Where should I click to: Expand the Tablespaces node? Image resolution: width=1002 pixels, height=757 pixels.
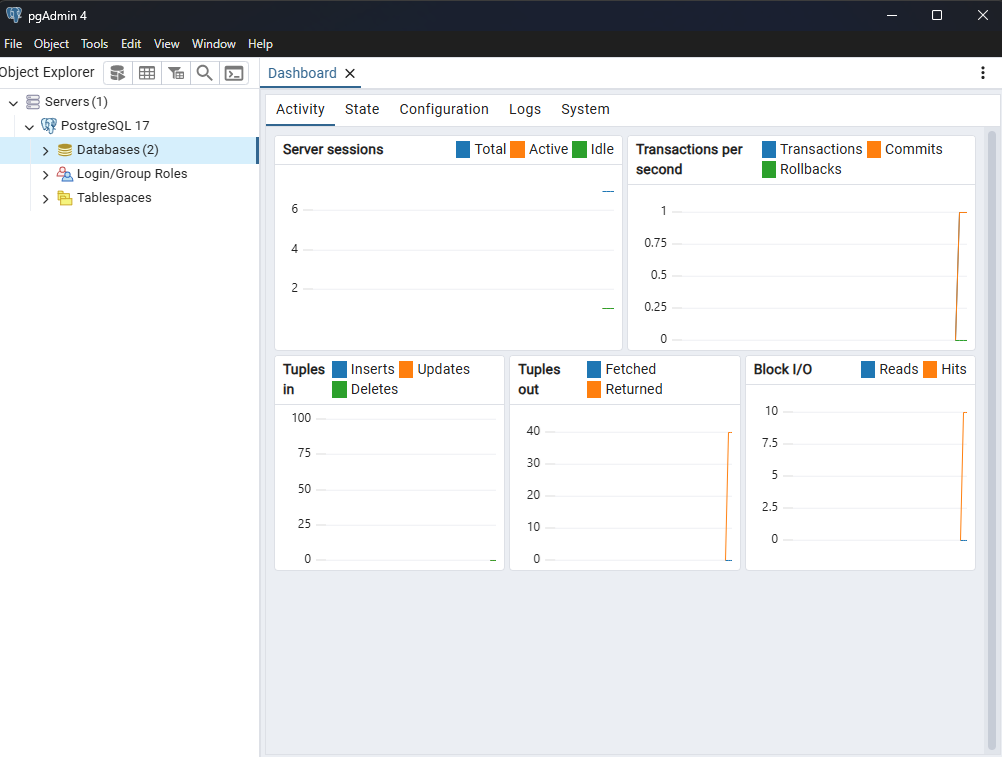pyautogui.click(x=45, y=199)
